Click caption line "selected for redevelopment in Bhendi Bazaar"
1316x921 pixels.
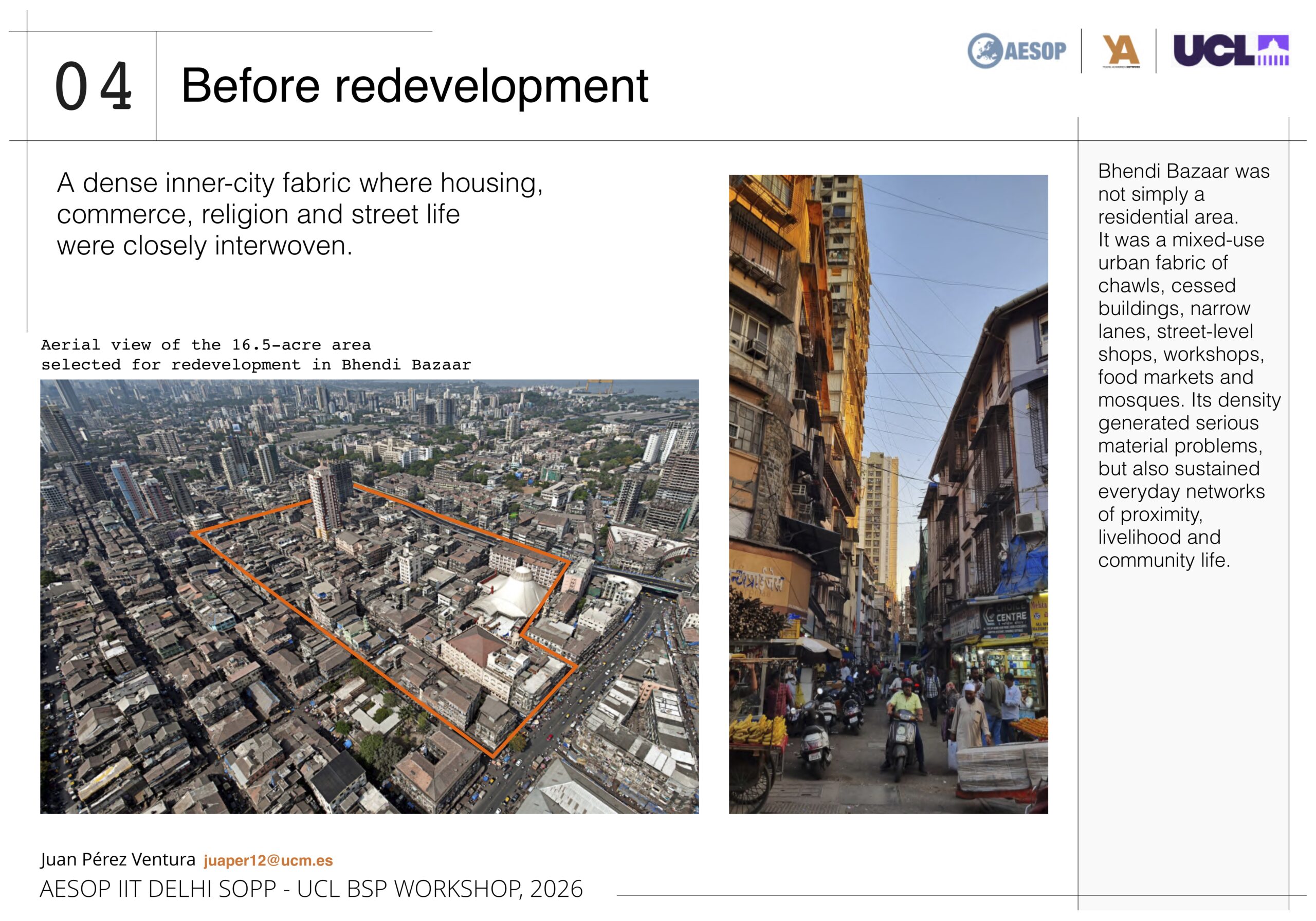(x=255, y=364)
